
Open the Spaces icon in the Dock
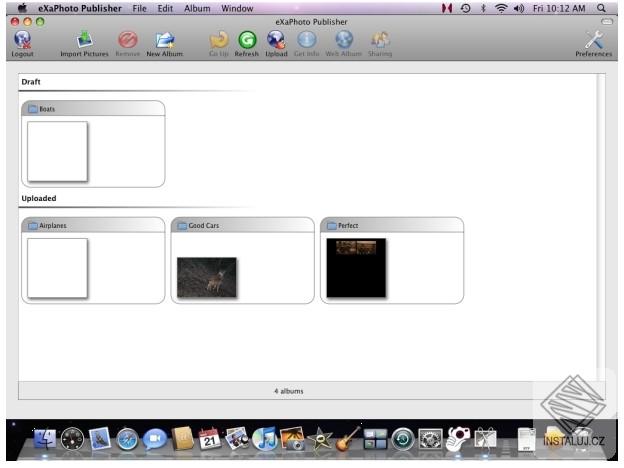coord(375,439)
